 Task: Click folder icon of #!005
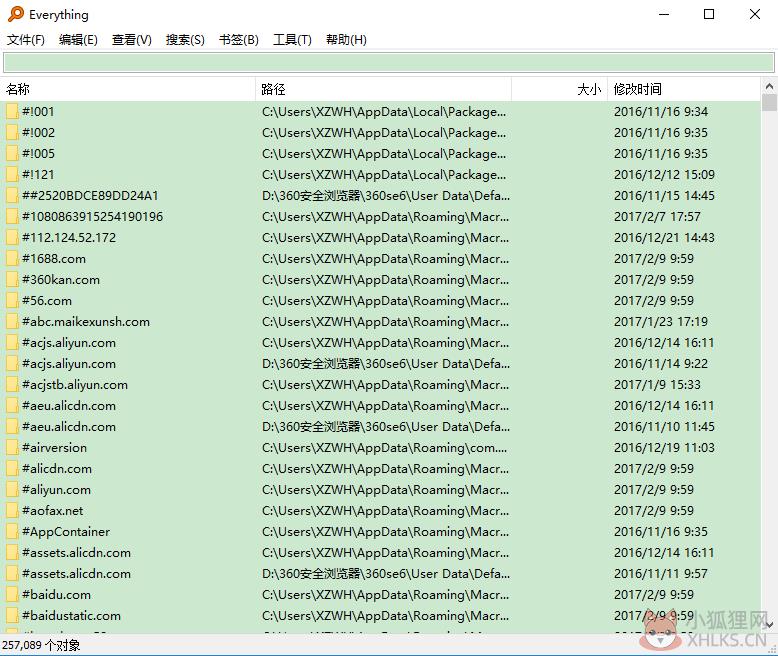(12, 153)
